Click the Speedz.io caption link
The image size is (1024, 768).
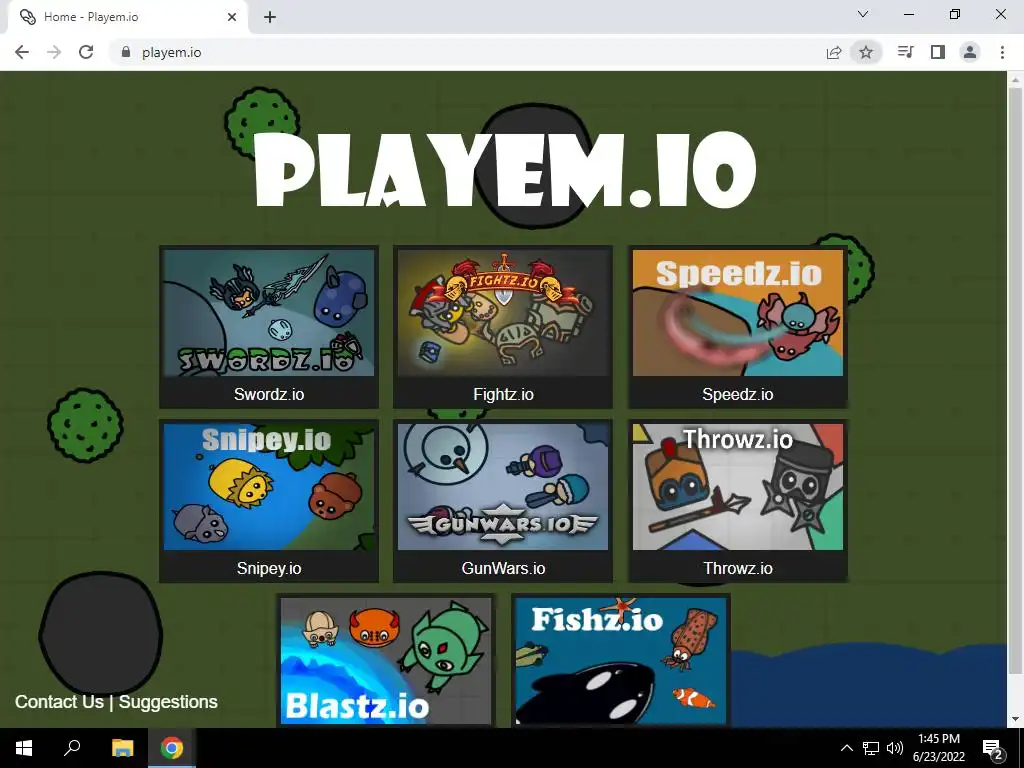click(738, 394)
